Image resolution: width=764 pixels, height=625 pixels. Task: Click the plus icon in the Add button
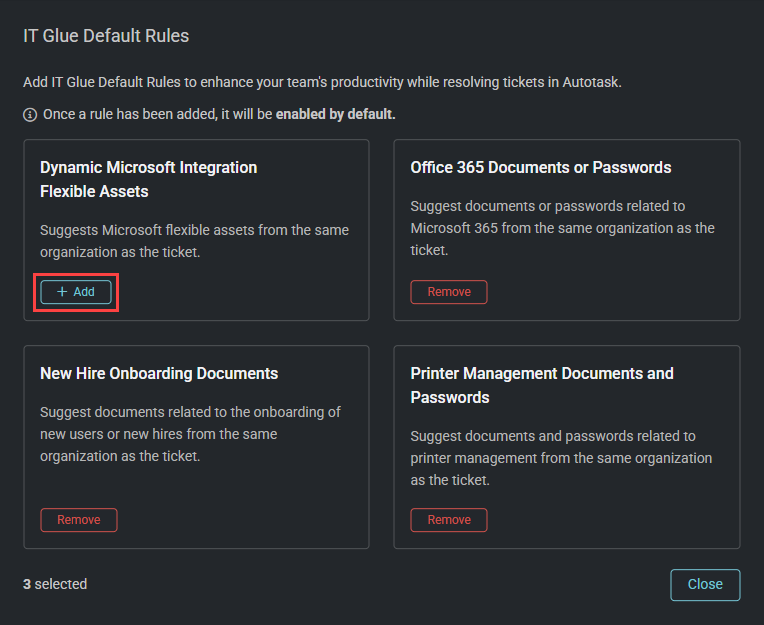[x=62, y=292]
